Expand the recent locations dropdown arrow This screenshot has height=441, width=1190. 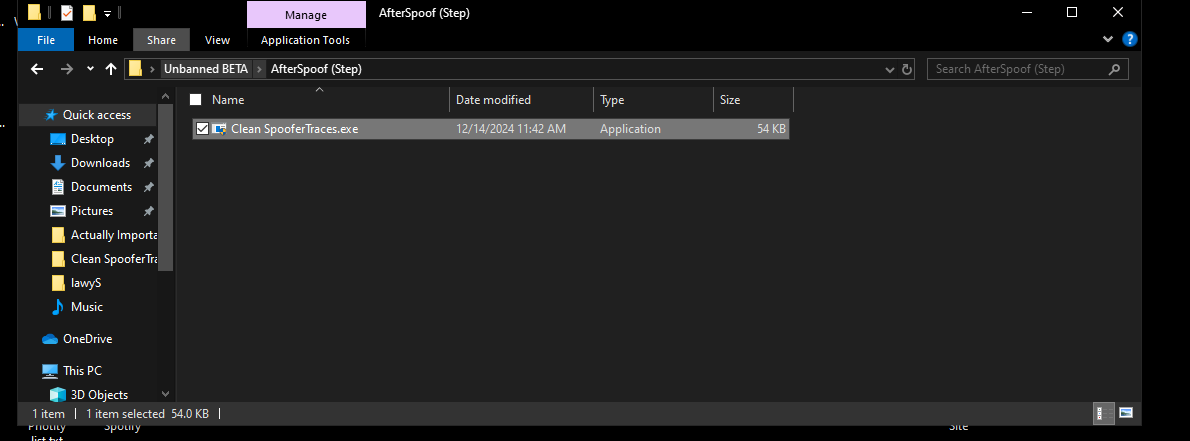tap(89, 69)
